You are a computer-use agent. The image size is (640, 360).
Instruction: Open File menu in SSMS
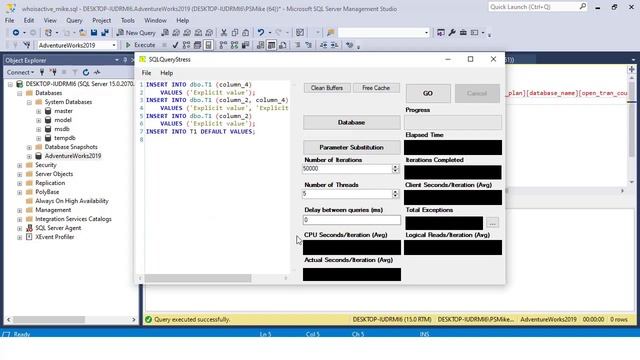9,20
